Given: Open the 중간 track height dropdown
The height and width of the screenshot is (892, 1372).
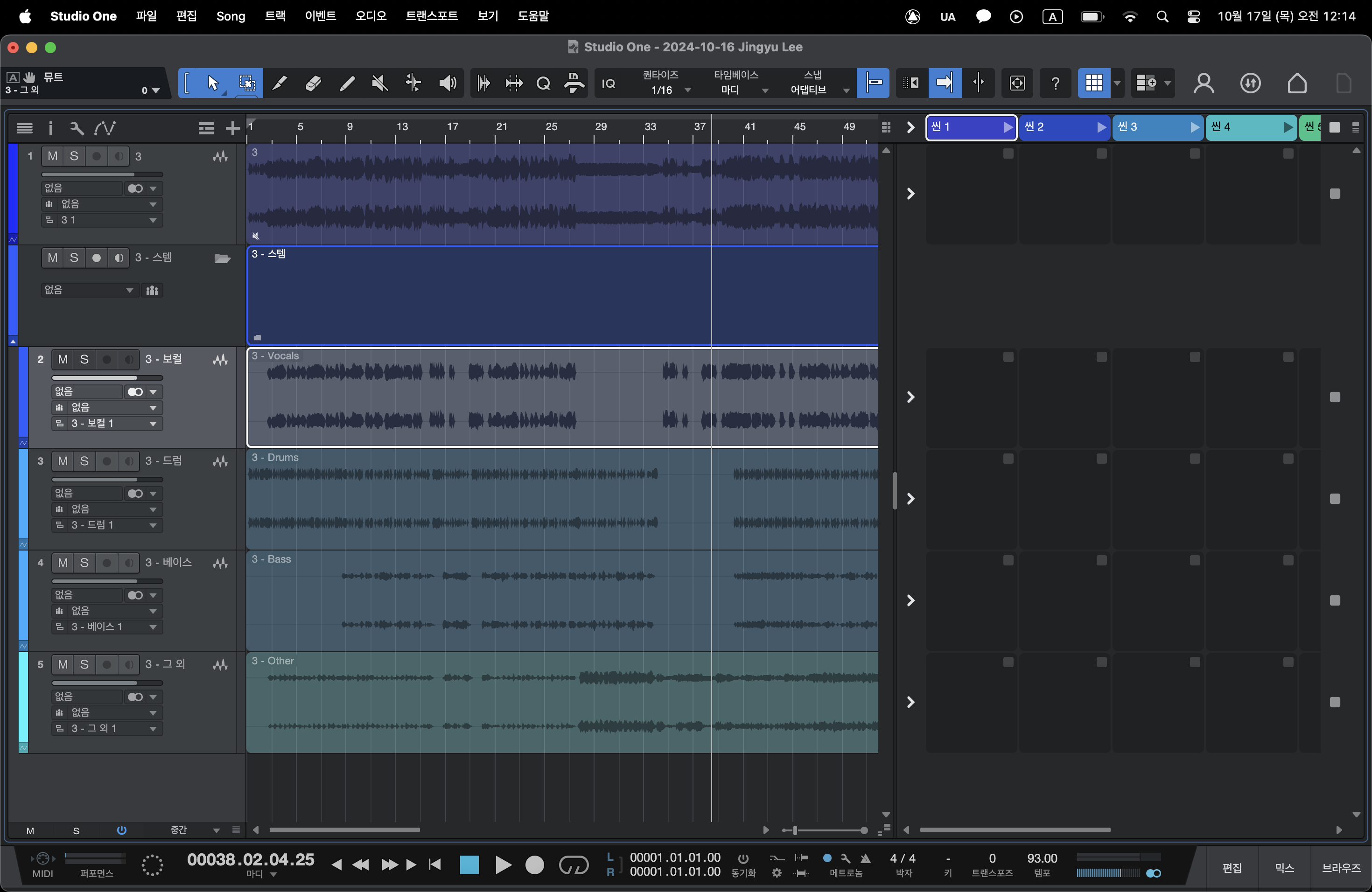Looking at the screenshot, I should [x=195, y=830].
